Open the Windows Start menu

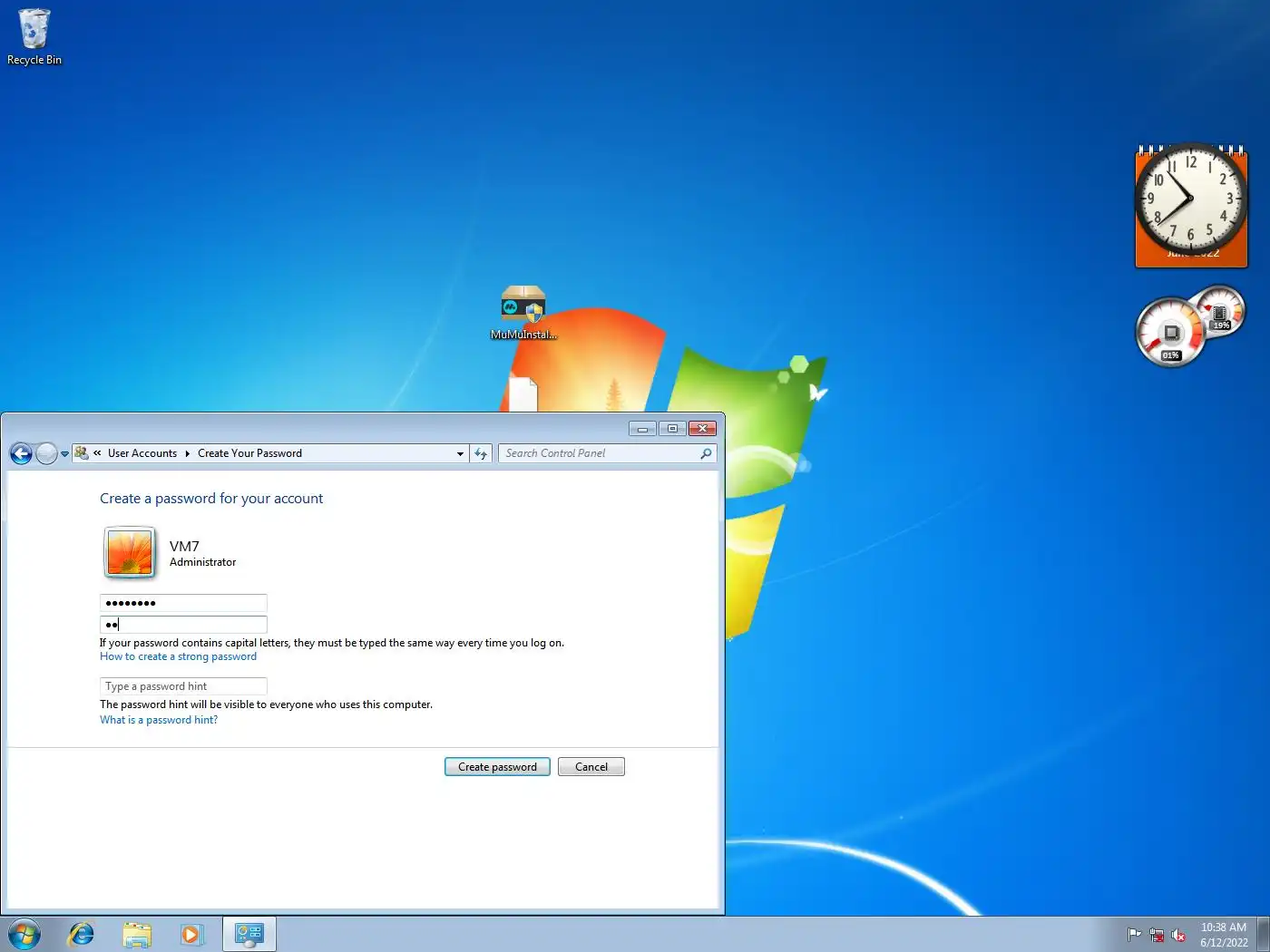[x=24, y=934]
